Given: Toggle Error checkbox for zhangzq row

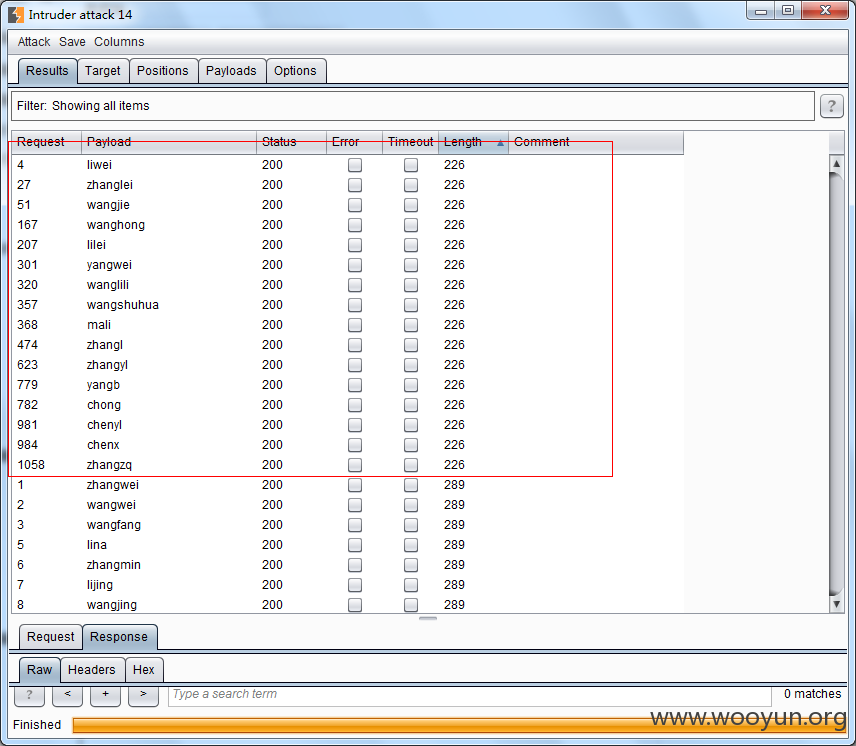Looking at the screenshot, I should (x=355, y=465).
